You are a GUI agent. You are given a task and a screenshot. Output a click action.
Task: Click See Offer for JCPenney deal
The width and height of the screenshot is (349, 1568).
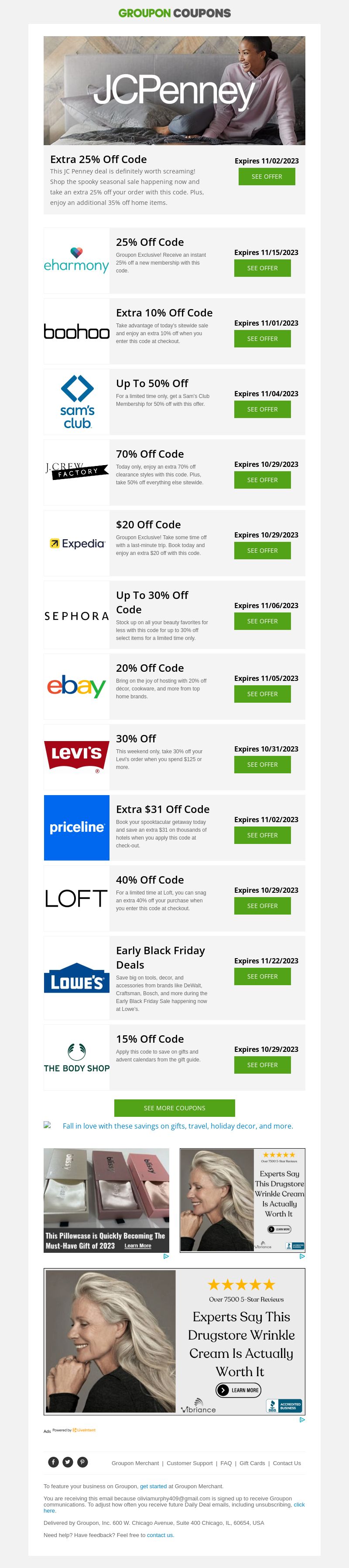pyautogui.click(x=267, y=177)
